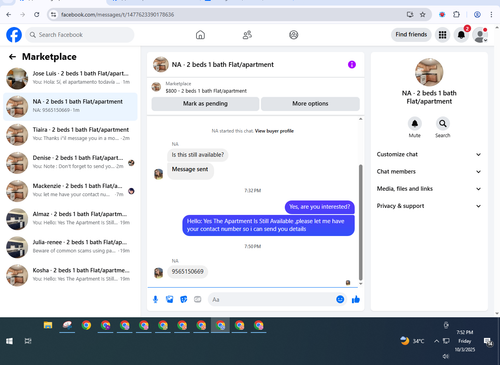Click the 9565150669 message bubble

[x=188, y=272]
